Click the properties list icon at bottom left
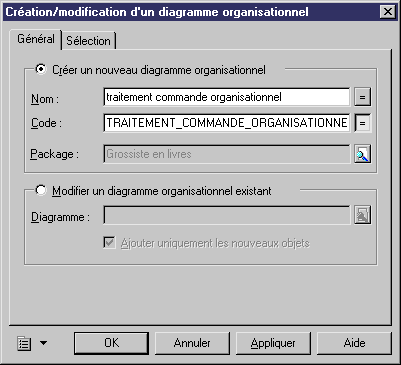 pyautogui.click(x=24, y=343)
